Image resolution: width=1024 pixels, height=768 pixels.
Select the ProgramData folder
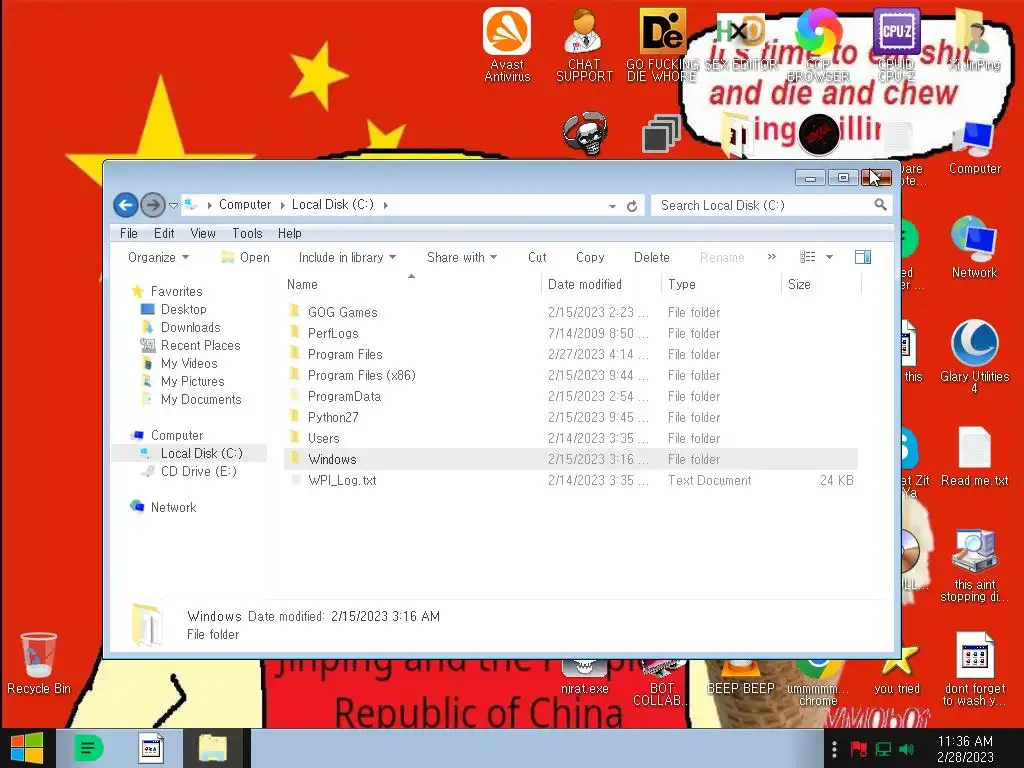tap(571, 396)
